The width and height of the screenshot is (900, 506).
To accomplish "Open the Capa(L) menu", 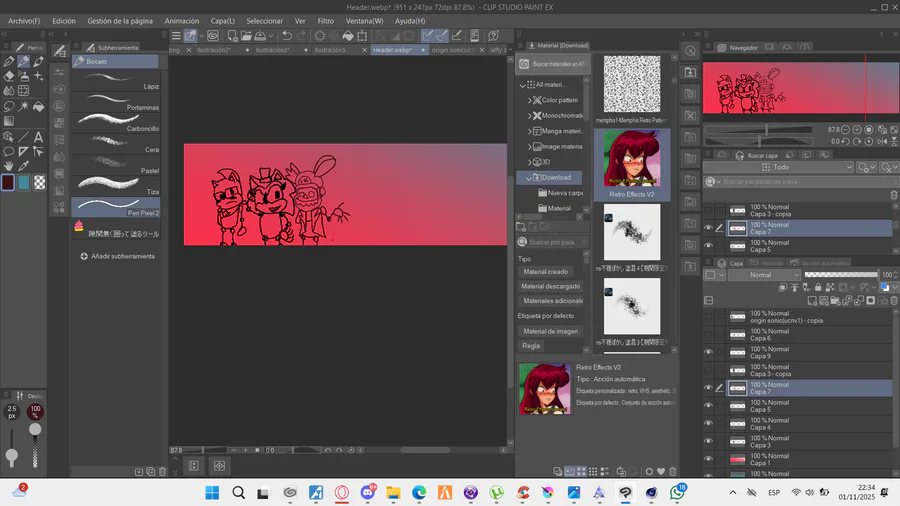I will click(x=222, y=21).
